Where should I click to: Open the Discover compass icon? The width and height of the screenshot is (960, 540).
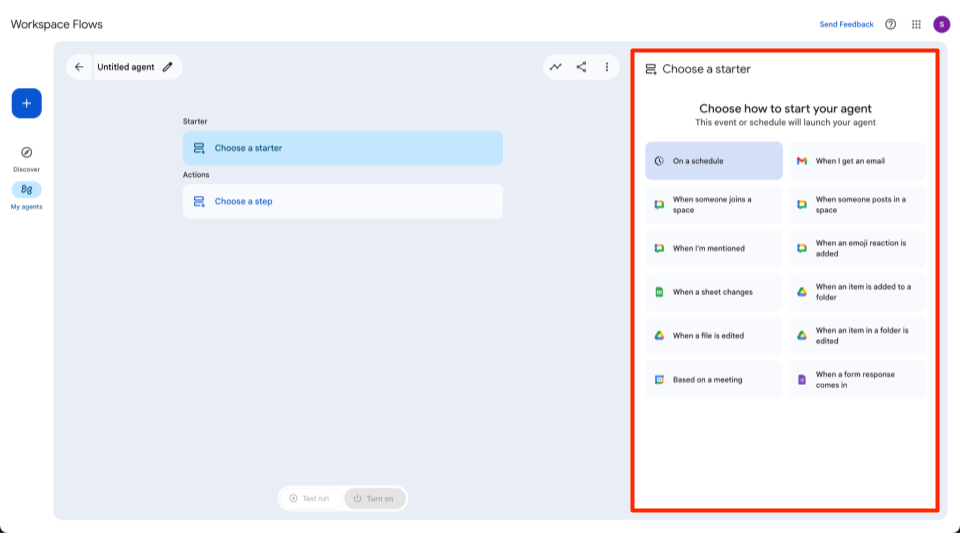click(x=27, y=153)
